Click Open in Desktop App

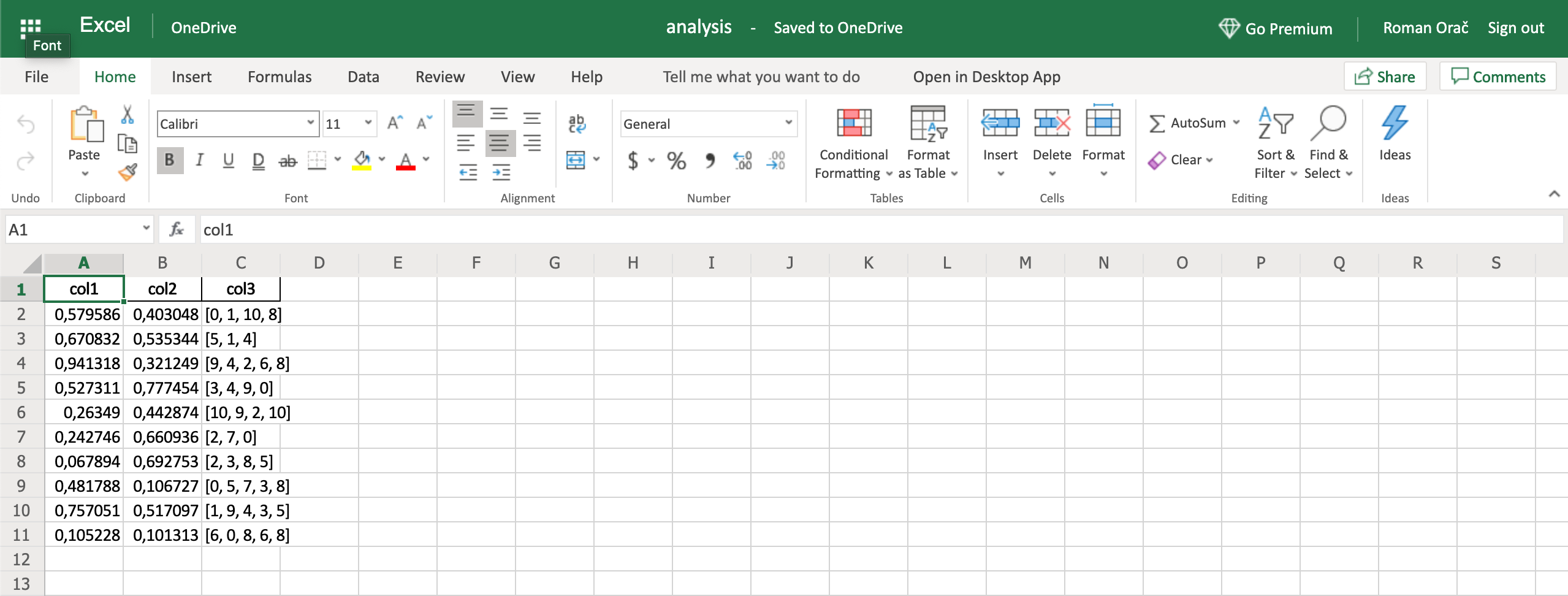click(986, 77)
